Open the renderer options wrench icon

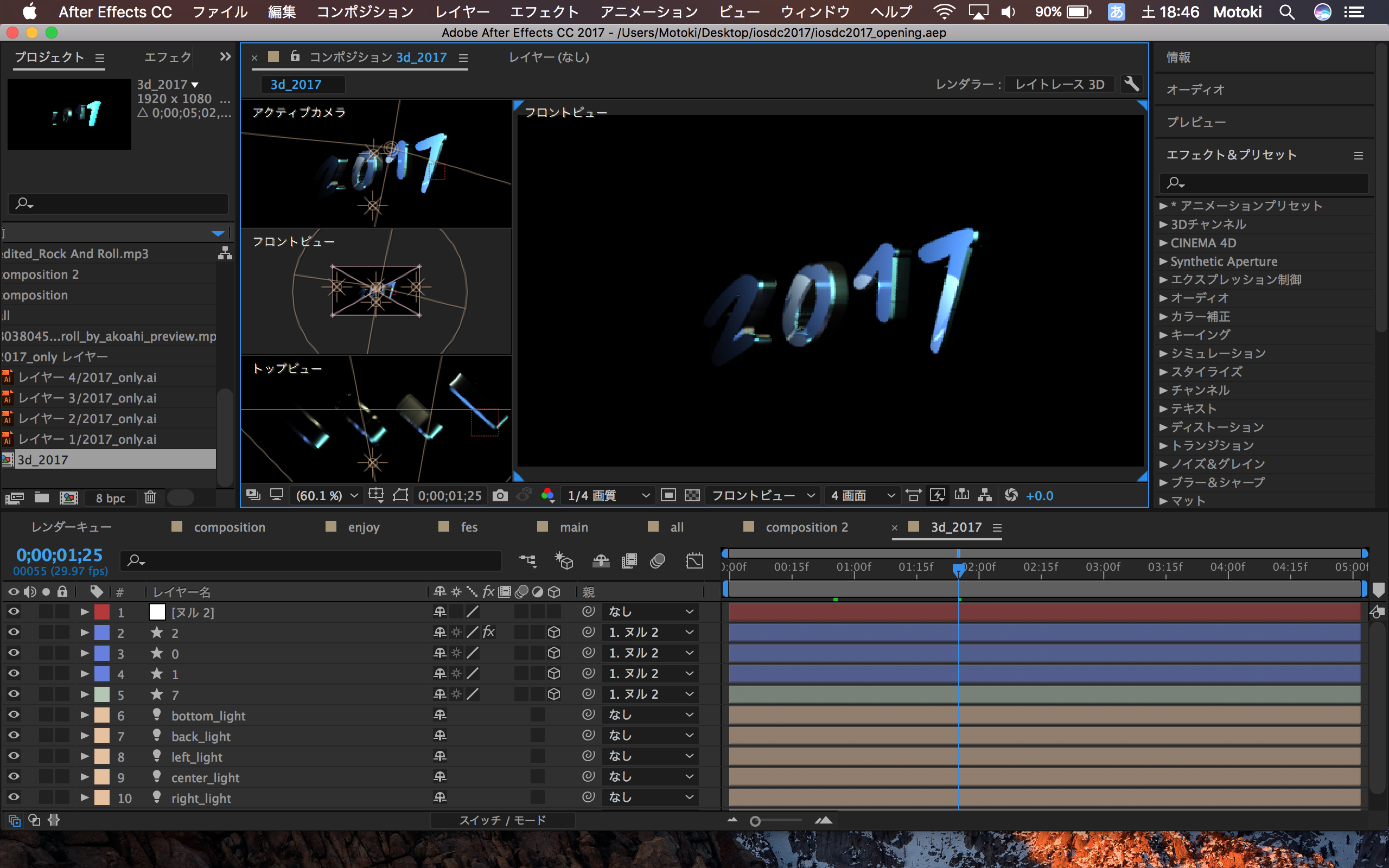pyautogui.click(x=1131, y=85)
